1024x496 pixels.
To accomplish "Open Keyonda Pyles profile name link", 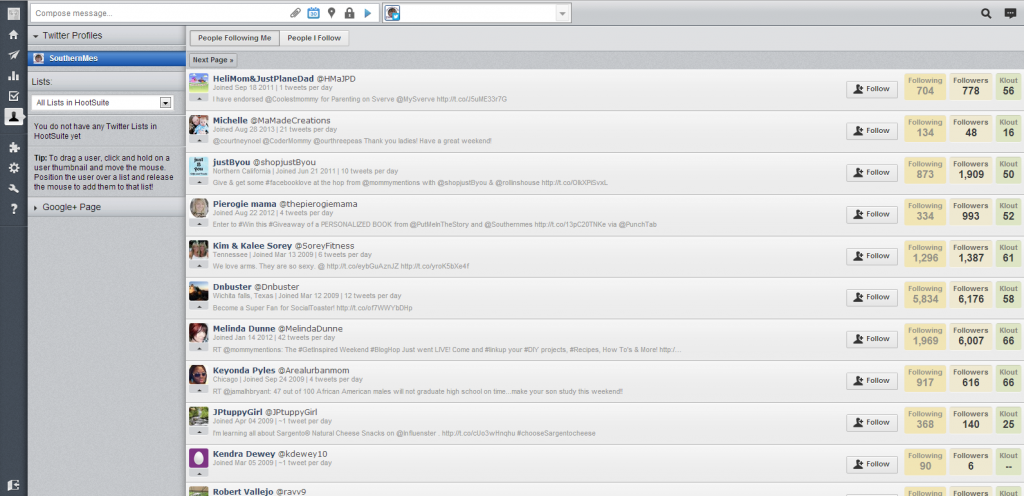I will tap(244, 370).
